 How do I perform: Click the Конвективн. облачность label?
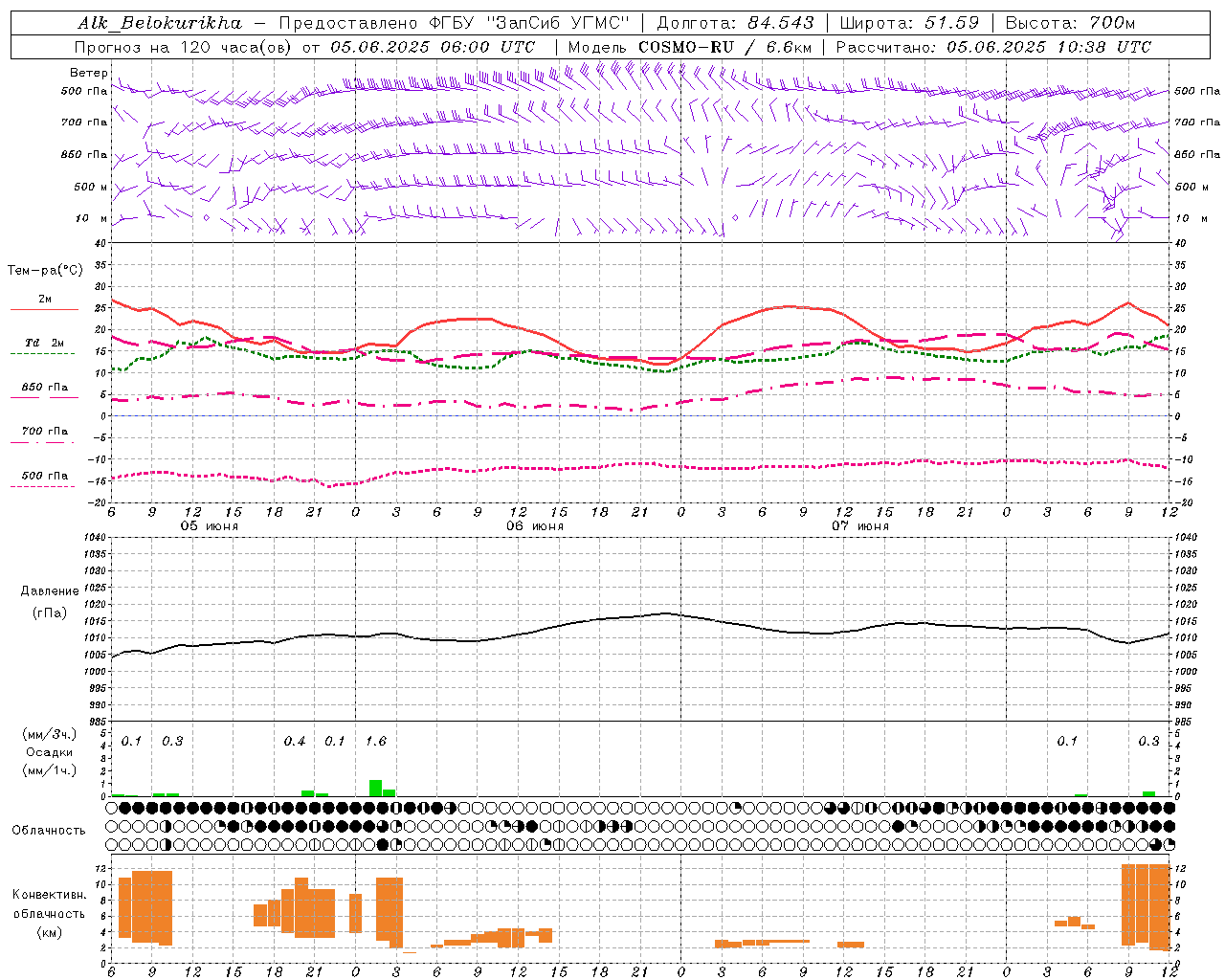click(x=49, y=904)
